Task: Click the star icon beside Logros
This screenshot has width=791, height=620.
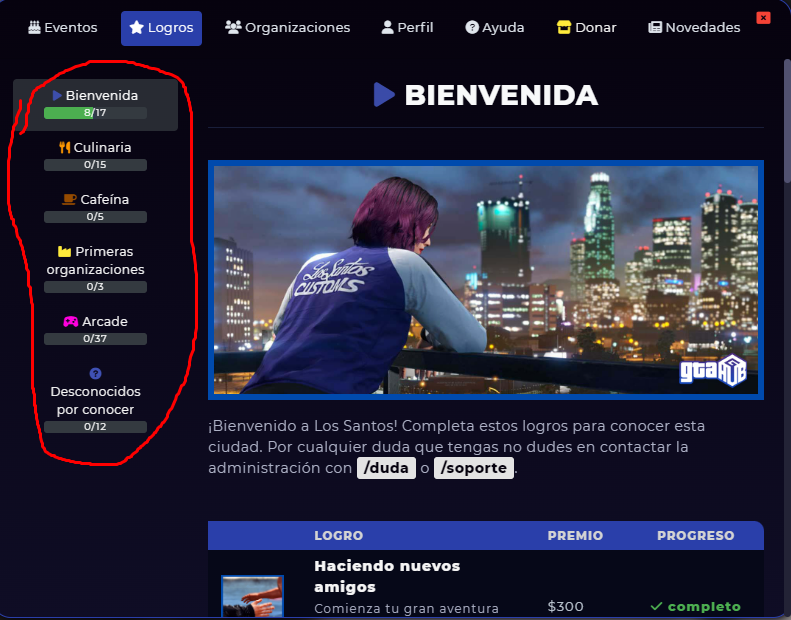Action: click(x=136, y=27)
